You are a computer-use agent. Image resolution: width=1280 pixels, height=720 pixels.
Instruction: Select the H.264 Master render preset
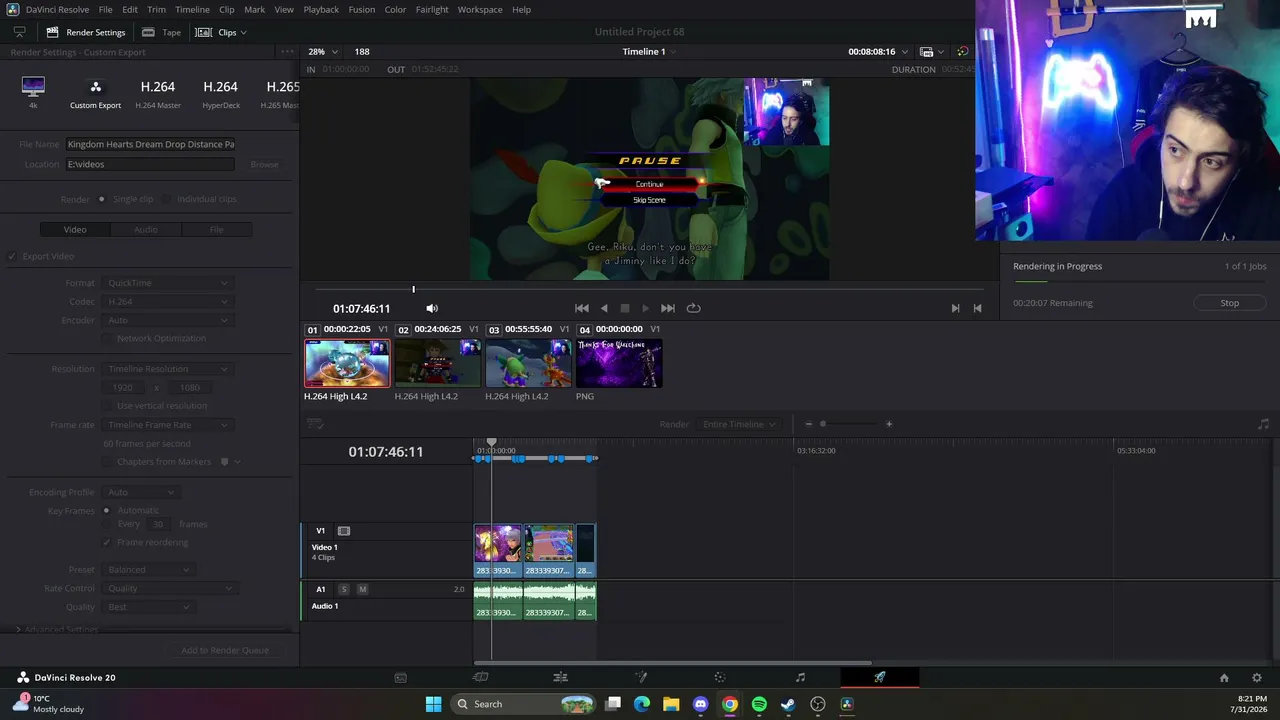pyautogui.click(x=158, y=93)
